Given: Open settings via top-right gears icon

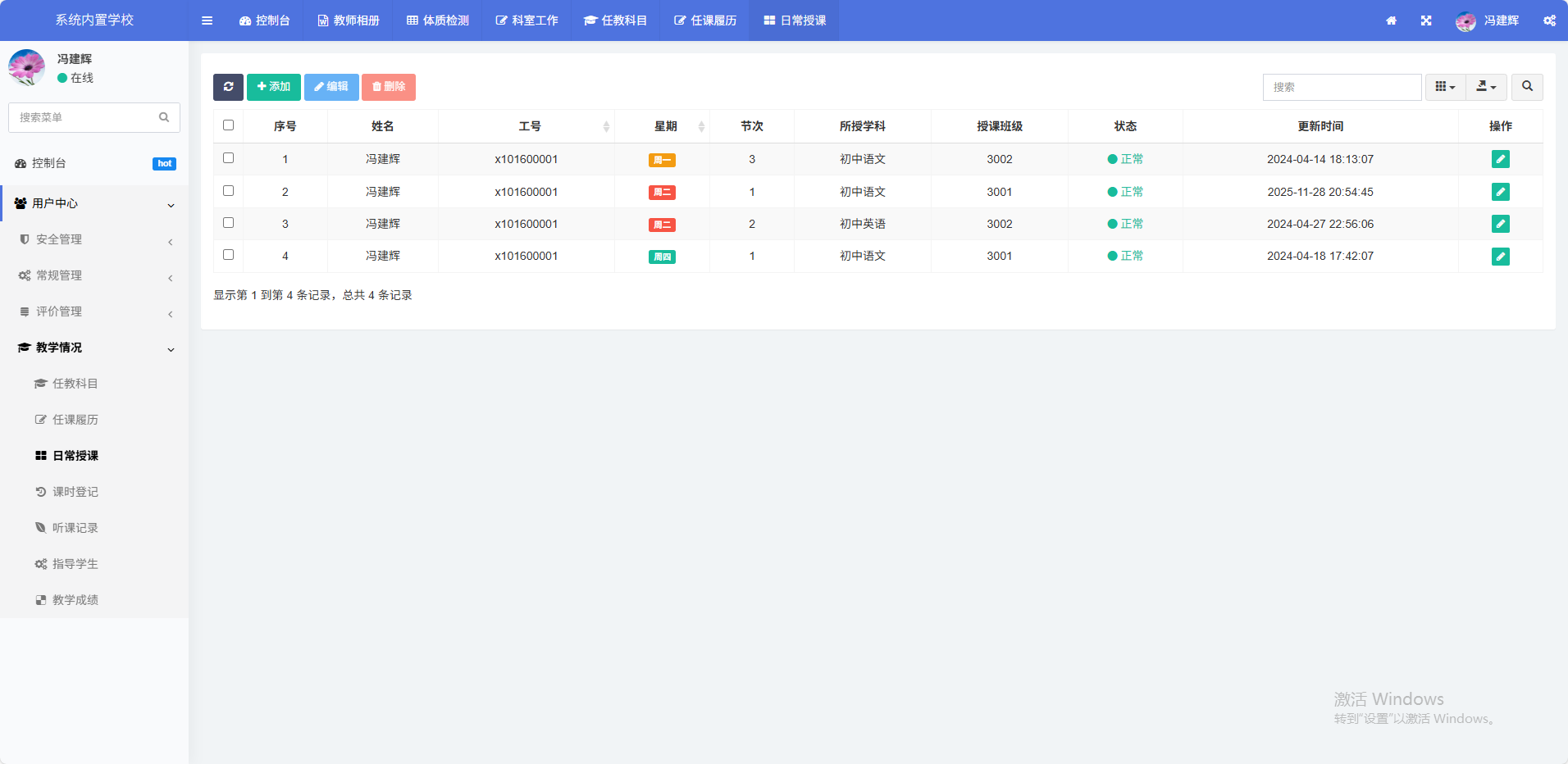Looking at the screenshot, I should click(x=1549, y=20).
